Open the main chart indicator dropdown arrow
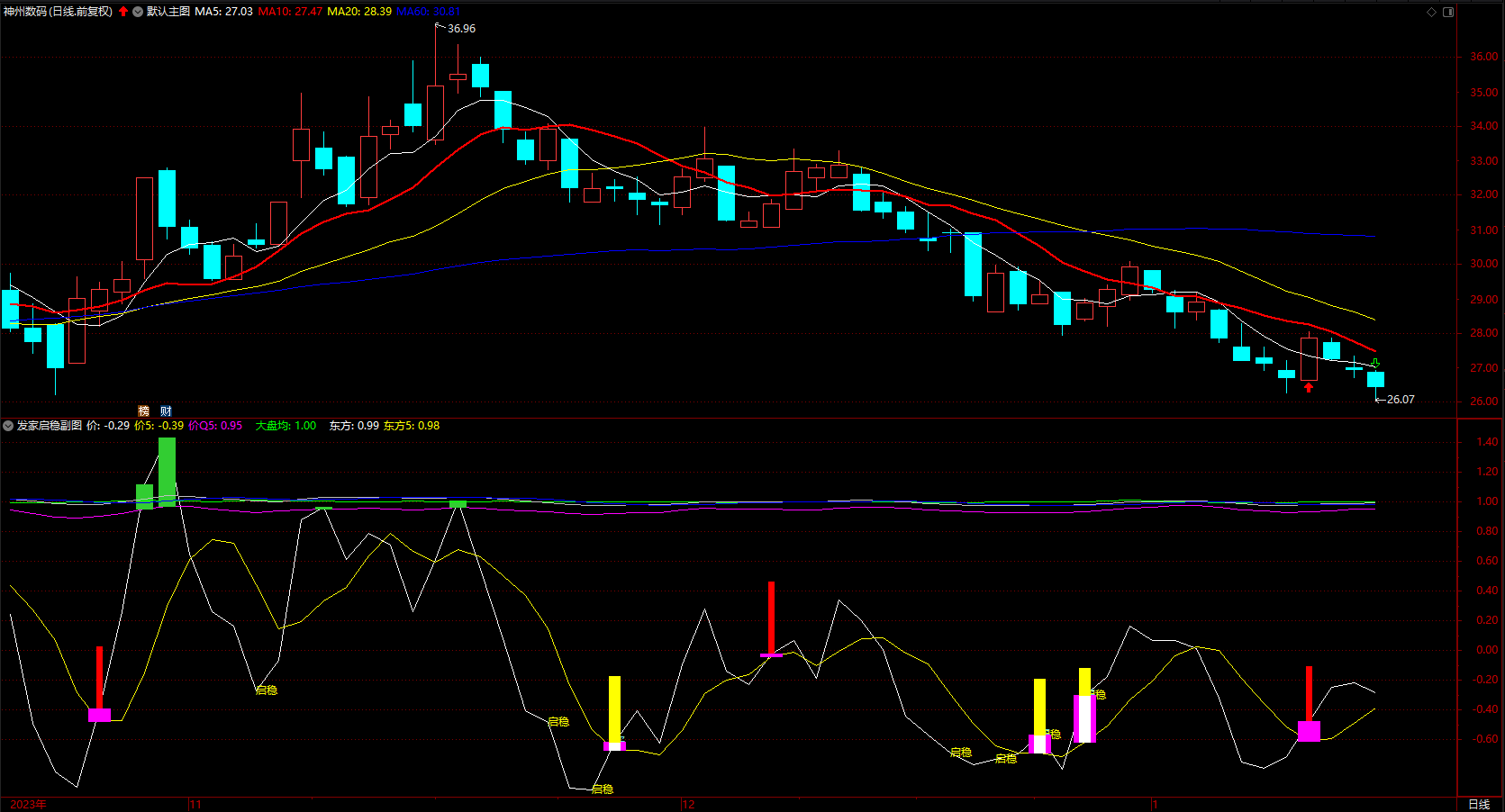 coord(138,12)
